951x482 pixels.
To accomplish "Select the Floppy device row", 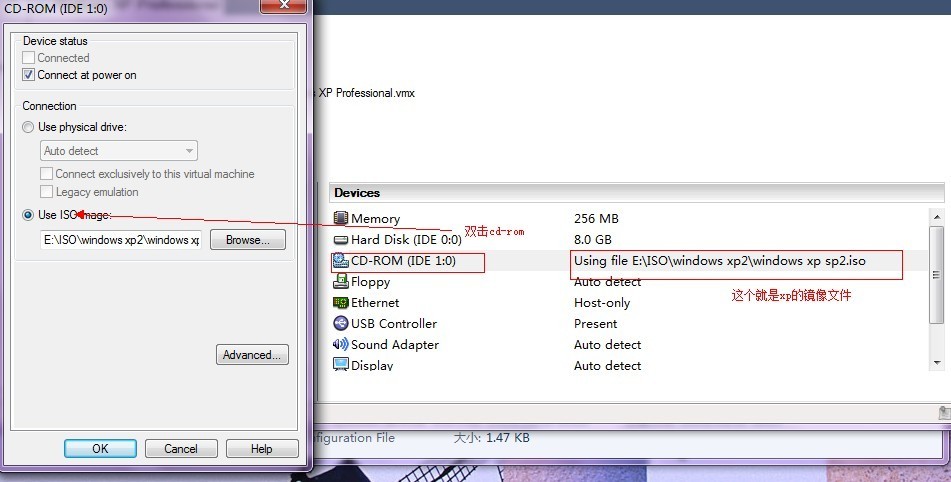I will coord(371,282).
